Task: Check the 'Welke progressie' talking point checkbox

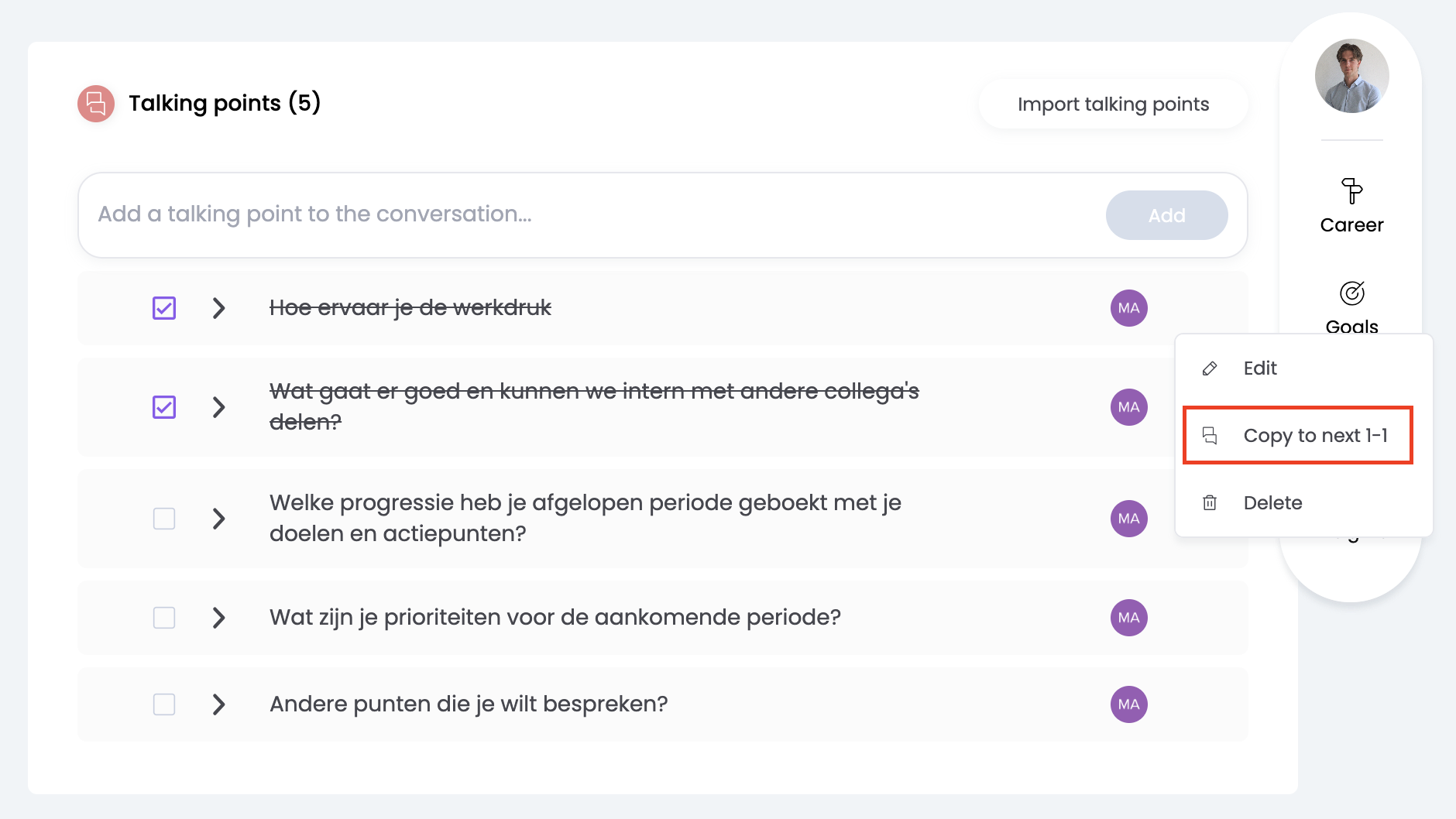Action: coord(164,519)
